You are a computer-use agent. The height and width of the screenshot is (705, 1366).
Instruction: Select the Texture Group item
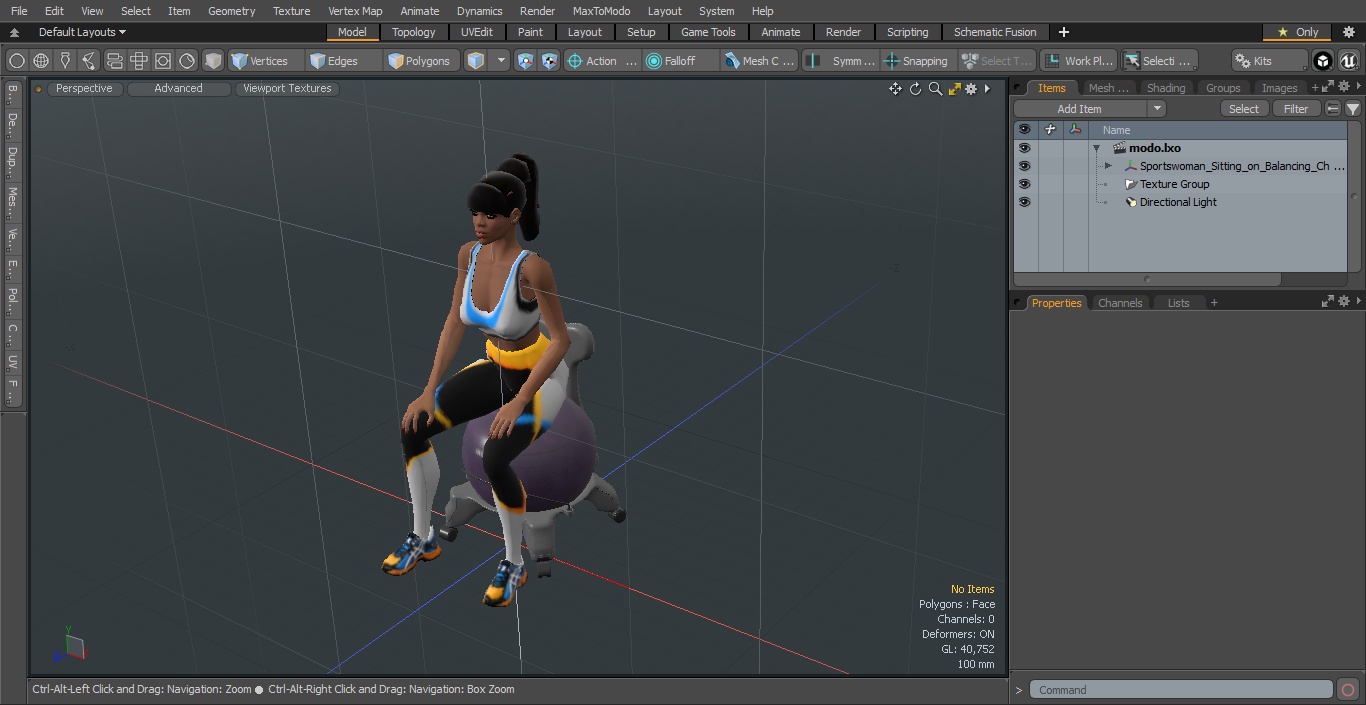tap(1174, 184)
